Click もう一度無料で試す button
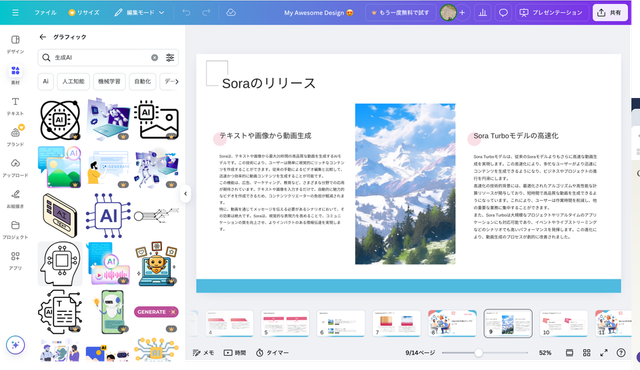The width and height of the screenshot is (640, 370). click(400, 13)
